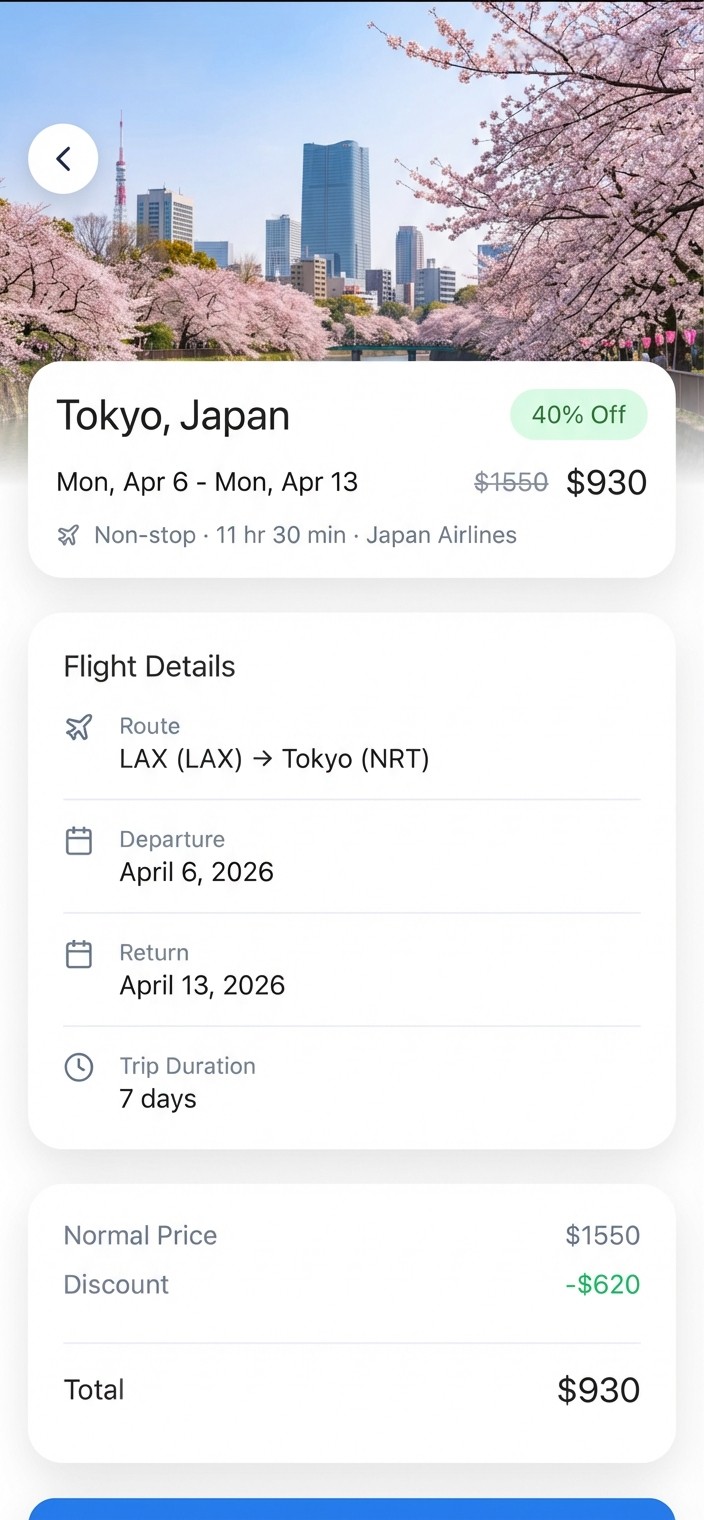Select the LAX to Tokyo (NRT) route
The image size is (704, 1520).
pos(274,759)
